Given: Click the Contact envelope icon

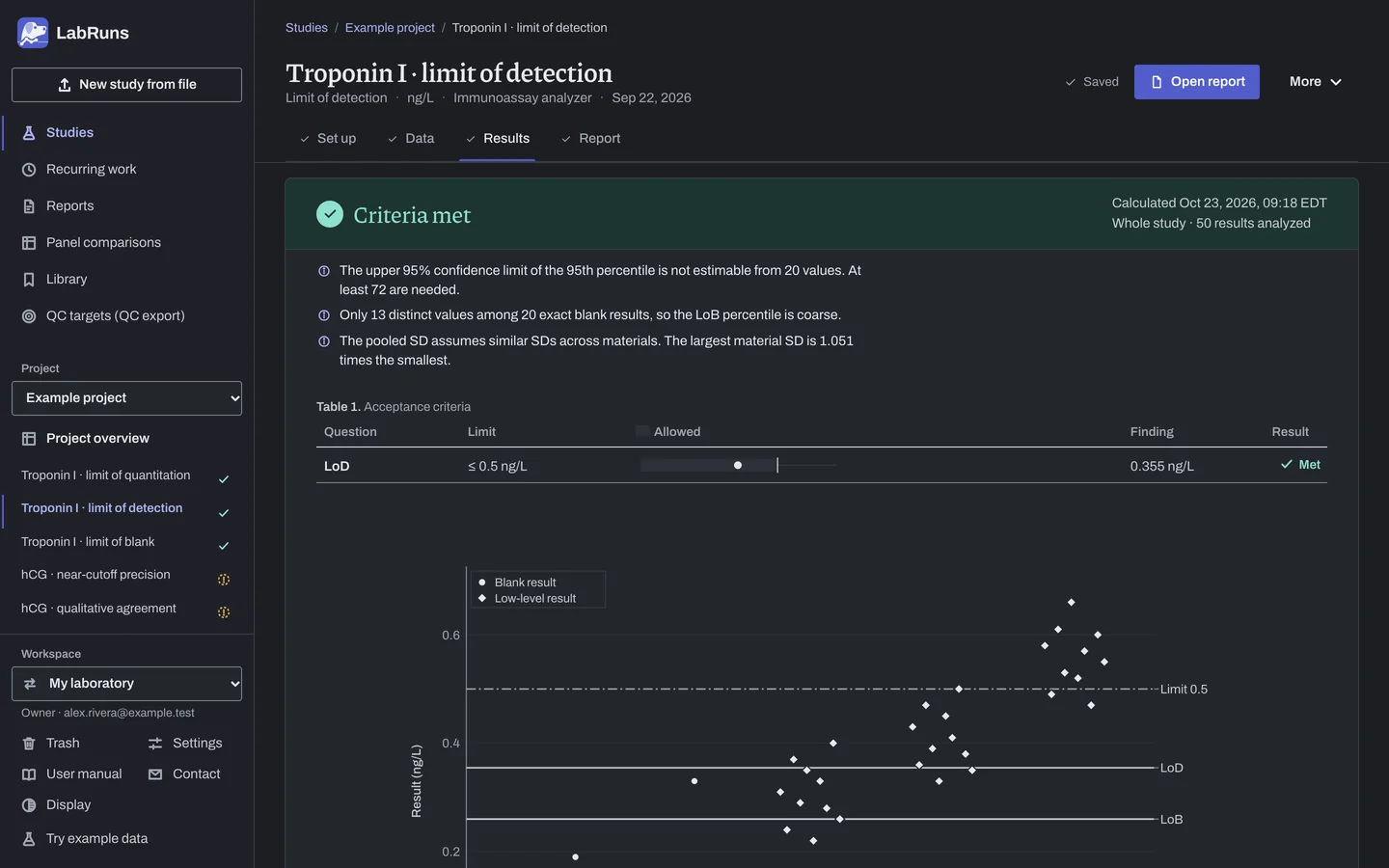Looking at the screenshot, I should 155,774.
